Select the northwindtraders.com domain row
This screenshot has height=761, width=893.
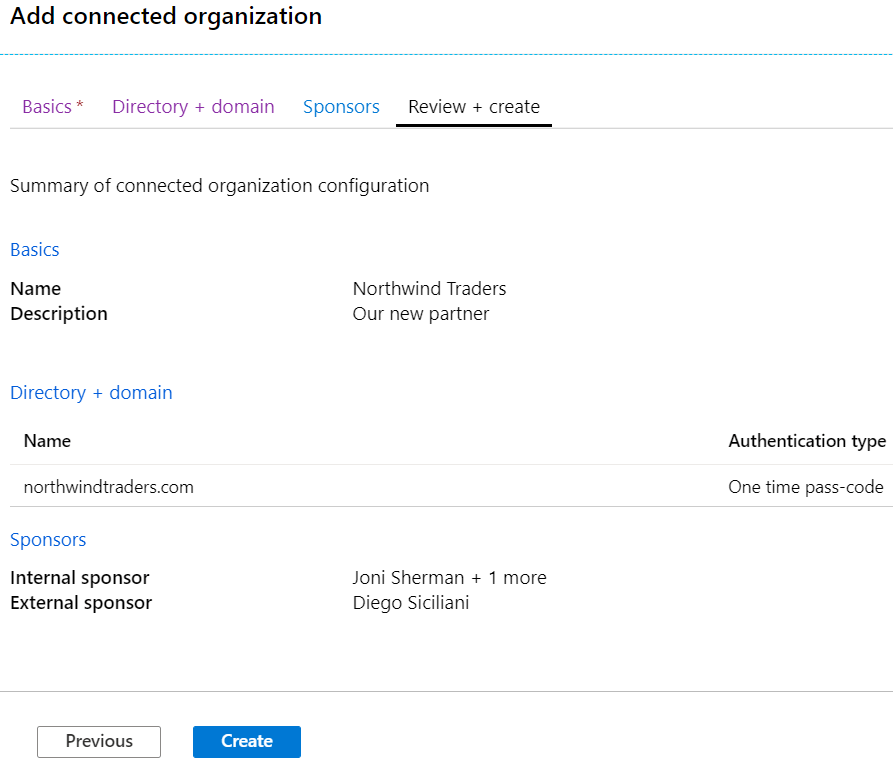(109, 488)
